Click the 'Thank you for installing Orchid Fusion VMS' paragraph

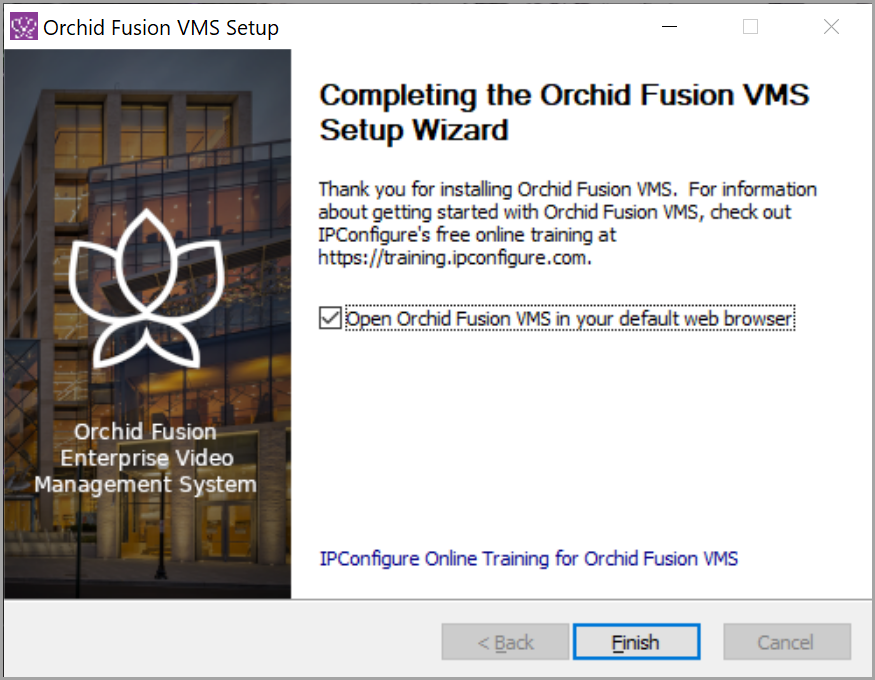click(568, 223)
